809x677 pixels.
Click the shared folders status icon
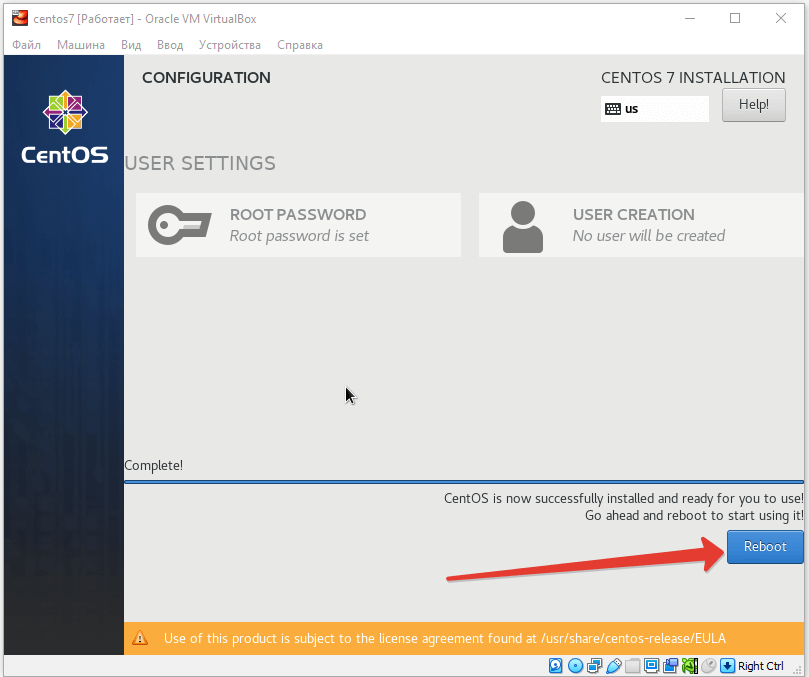click(632, 666)
